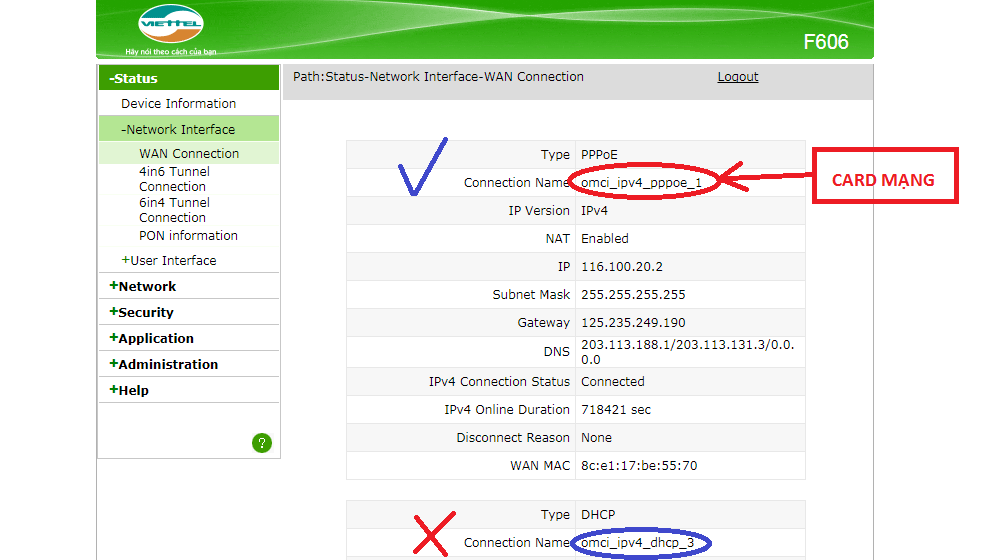Expand the User Interface submenu
The image size is (984, 560).
coord(168,261)
